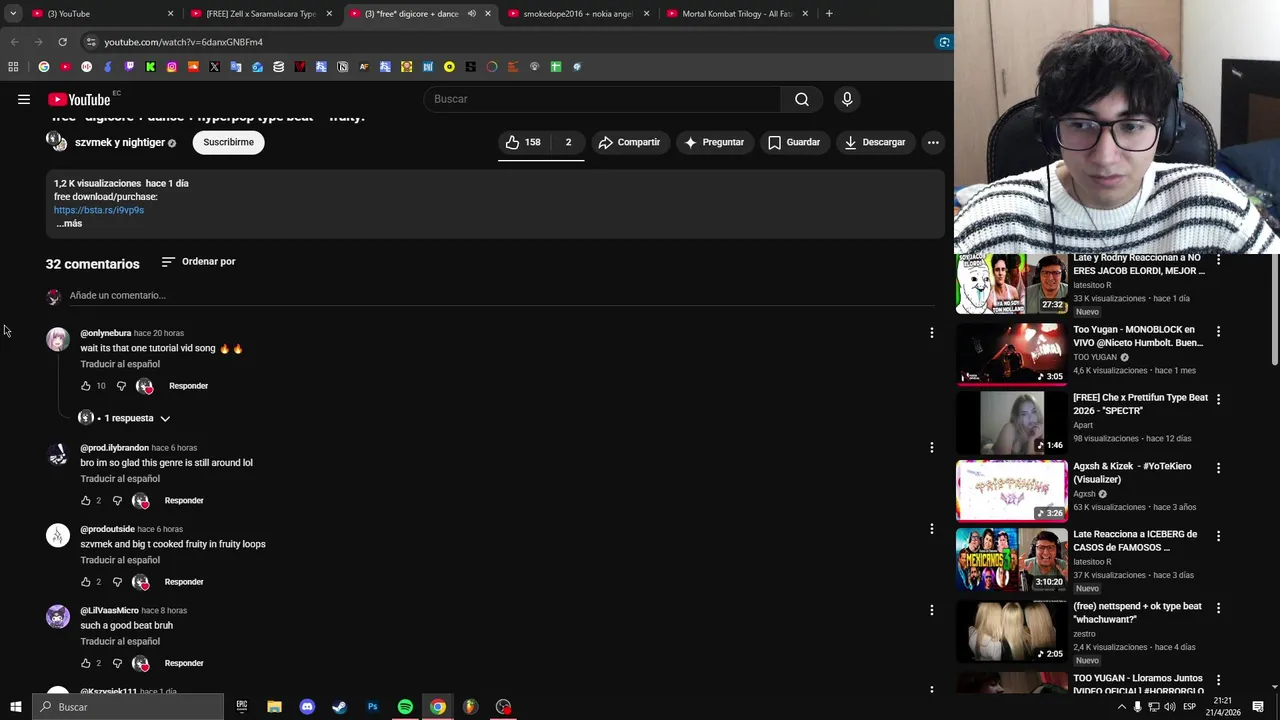Open the @onlynebura username link

pyautogui.click(x=106, y=333)
